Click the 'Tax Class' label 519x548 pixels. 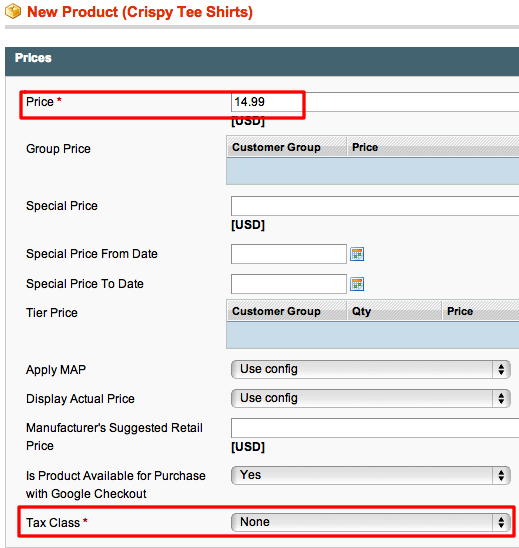pos(53,523)
